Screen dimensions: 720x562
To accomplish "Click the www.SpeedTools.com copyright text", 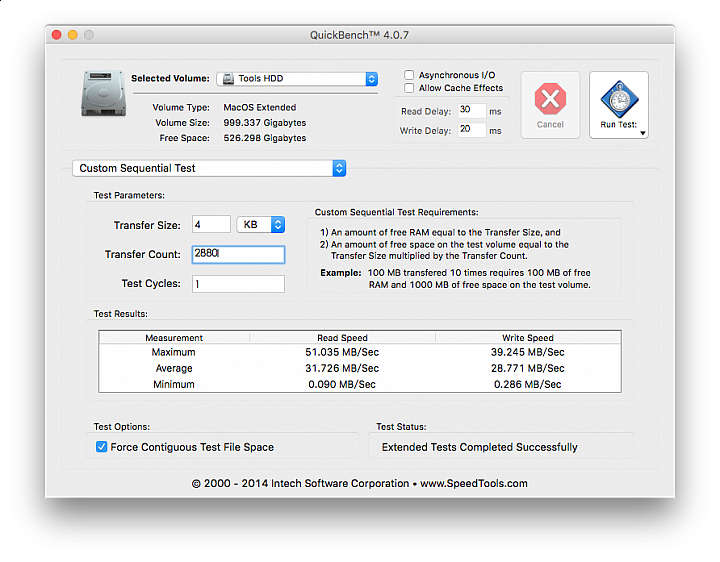I will click(474, 483).
